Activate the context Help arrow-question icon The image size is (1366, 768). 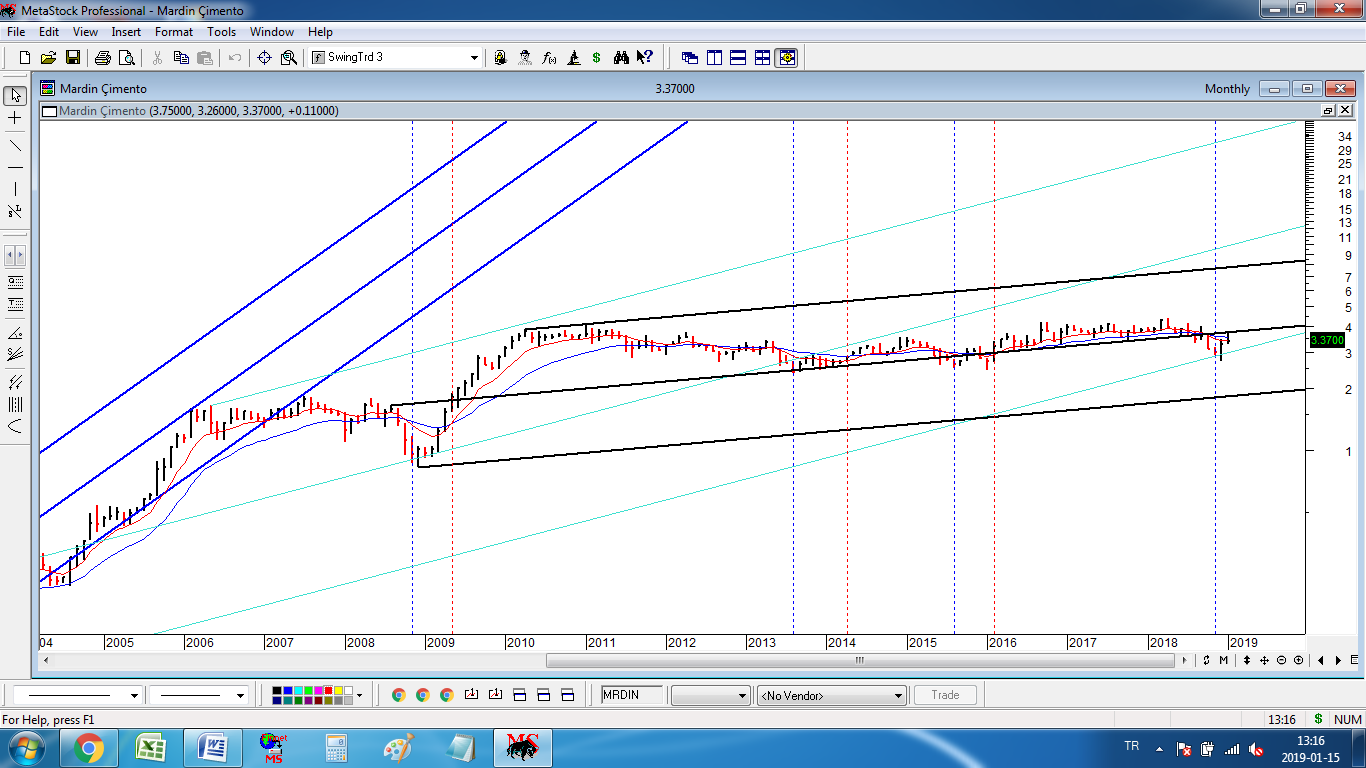(x=645, y=58)
